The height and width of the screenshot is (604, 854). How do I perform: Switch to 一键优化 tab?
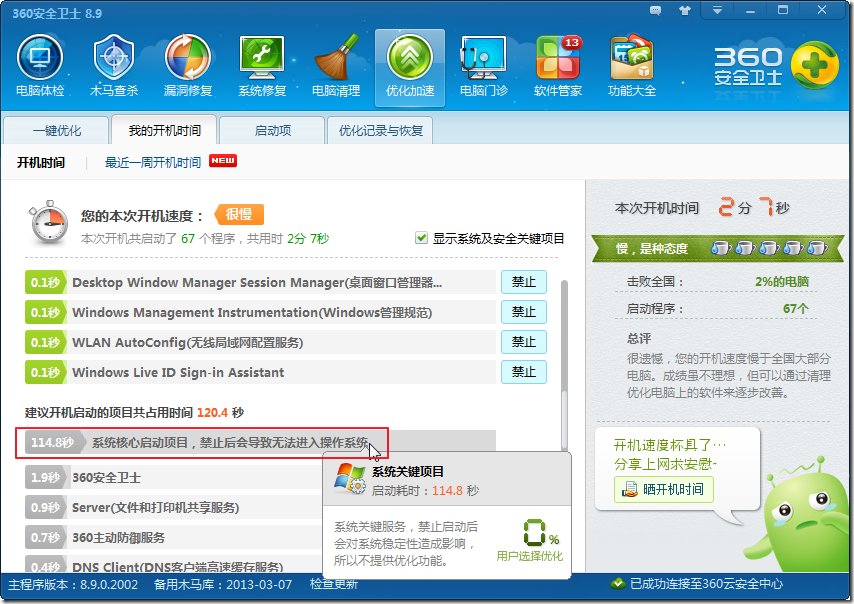[x=56, y=131]
